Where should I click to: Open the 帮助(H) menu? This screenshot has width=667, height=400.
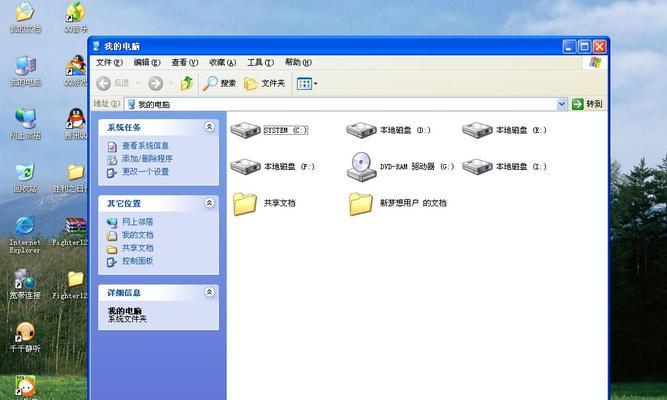(298, 63)
